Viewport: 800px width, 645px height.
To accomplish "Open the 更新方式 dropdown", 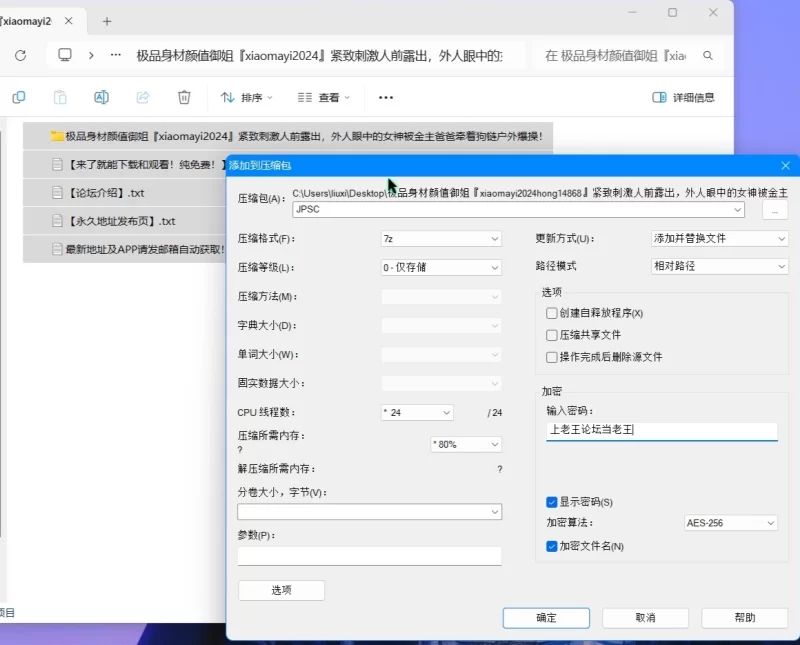I will click(x=719, y=238).
